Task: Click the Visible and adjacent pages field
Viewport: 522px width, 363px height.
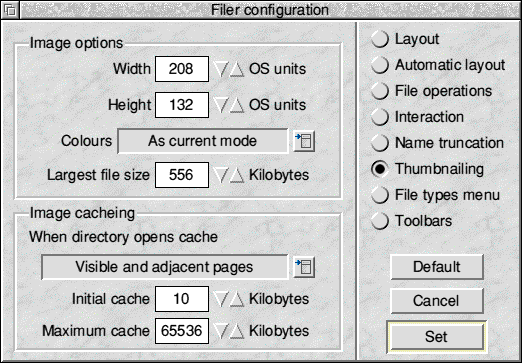Action: [165, 267]
